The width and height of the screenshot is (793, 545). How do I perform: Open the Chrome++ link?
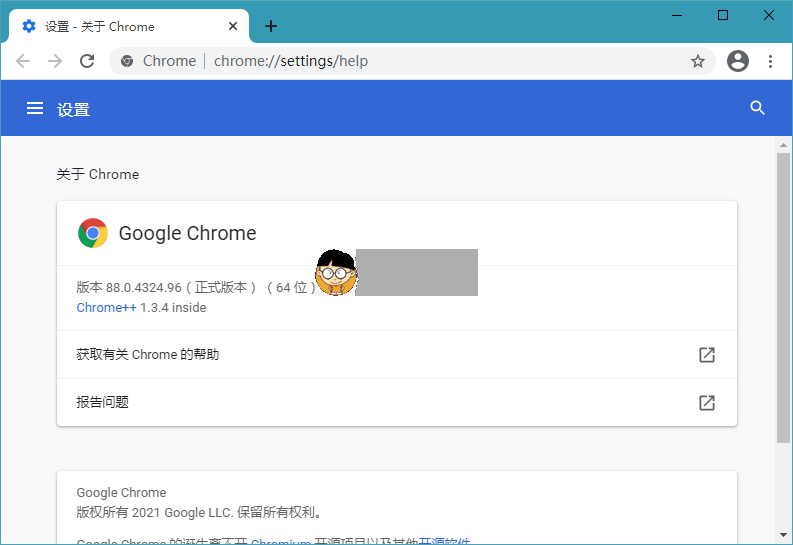[106, 307]
